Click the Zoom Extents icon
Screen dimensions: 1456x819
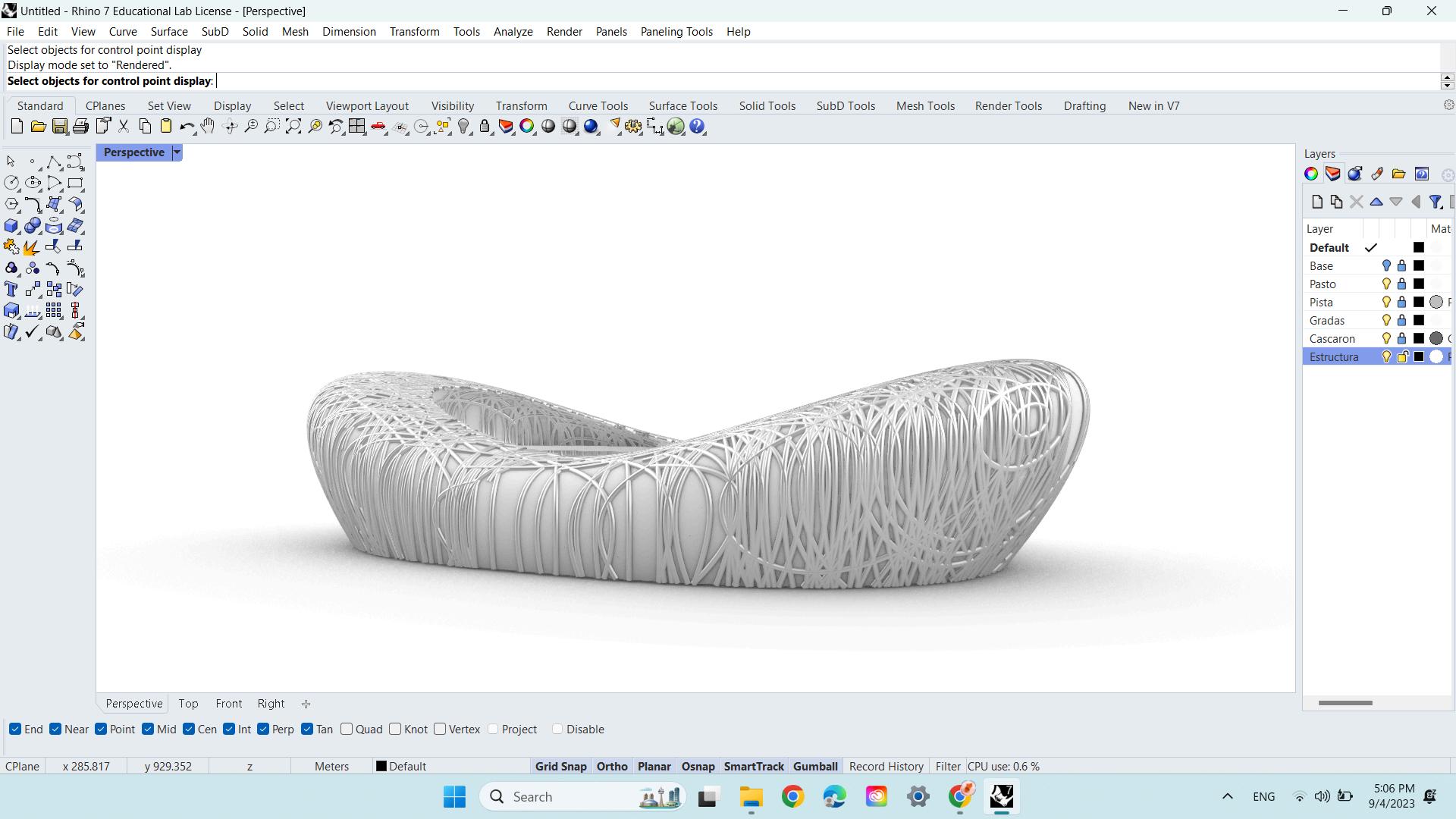tap(293, 127)
